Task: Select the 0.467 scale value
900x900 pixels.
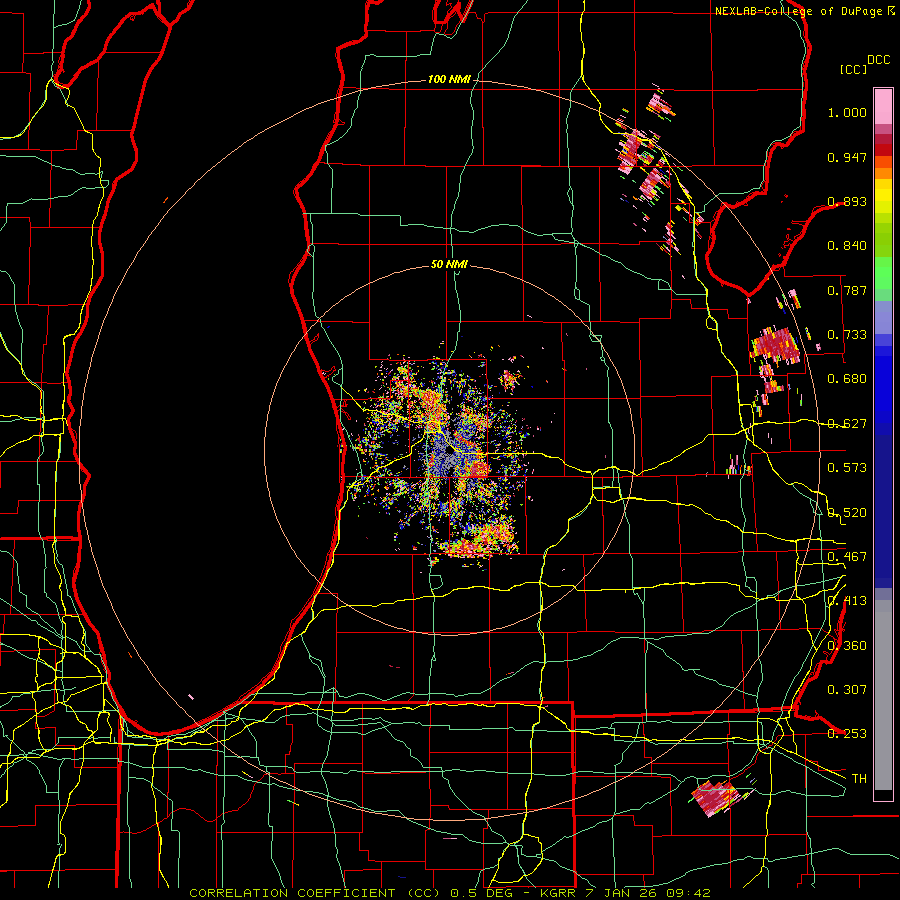Action: [x=847, y=557]
